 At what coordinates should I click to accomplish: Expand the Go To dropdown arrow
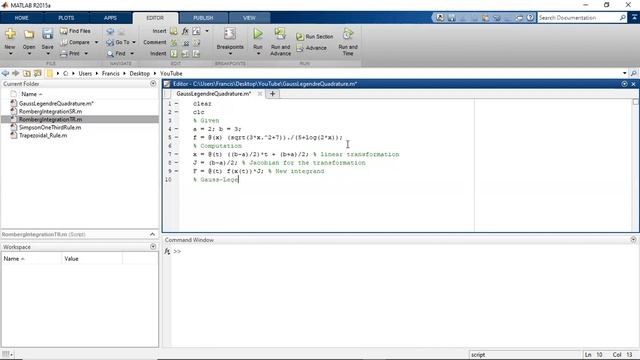pos(134,42)
